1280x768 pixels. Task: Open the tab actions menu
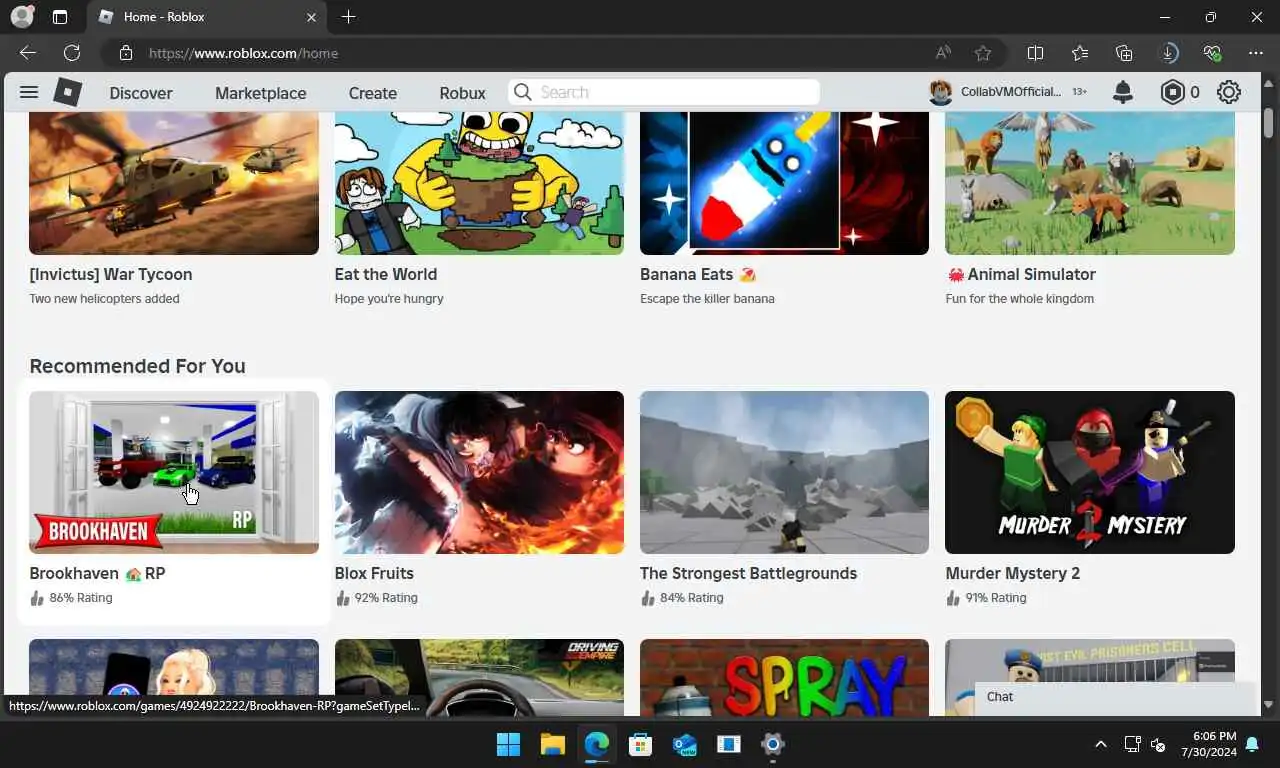(x=60, y=17)
